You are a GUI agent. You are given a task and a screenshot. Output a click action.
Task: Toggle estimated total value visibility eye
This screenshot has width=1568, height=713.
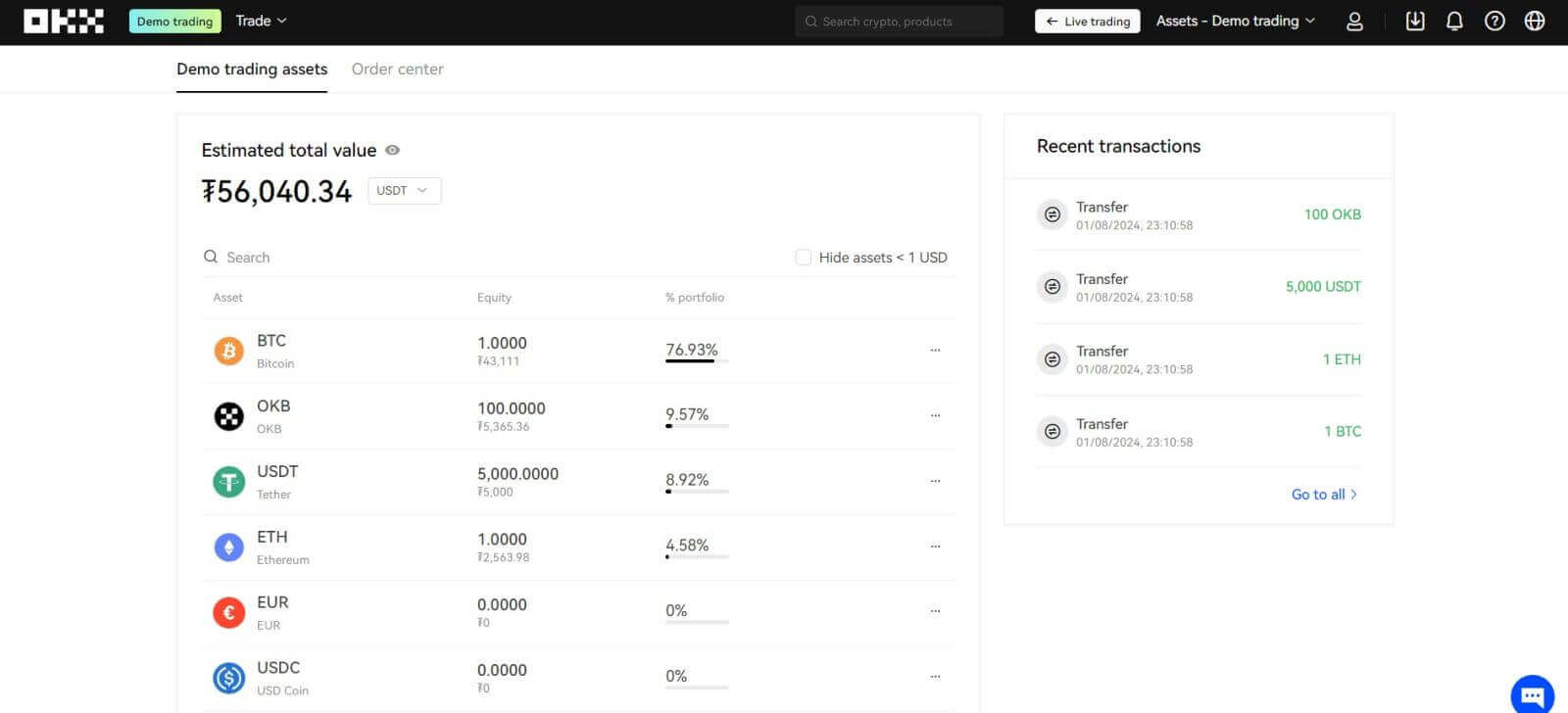click(x=393, y=150)
